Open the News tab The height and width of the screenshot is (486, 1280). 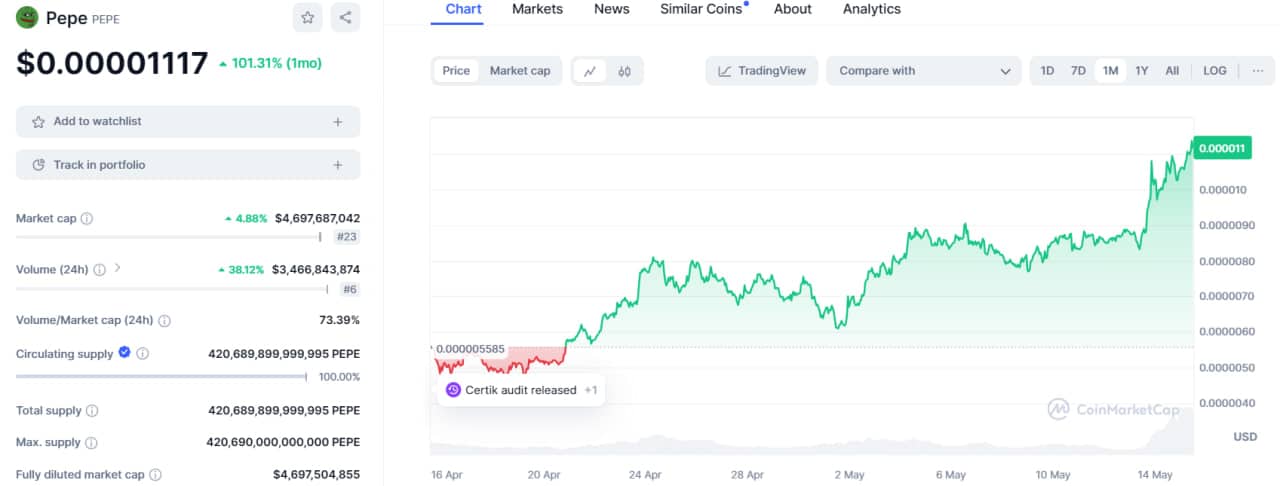click(x=612, y=9)
